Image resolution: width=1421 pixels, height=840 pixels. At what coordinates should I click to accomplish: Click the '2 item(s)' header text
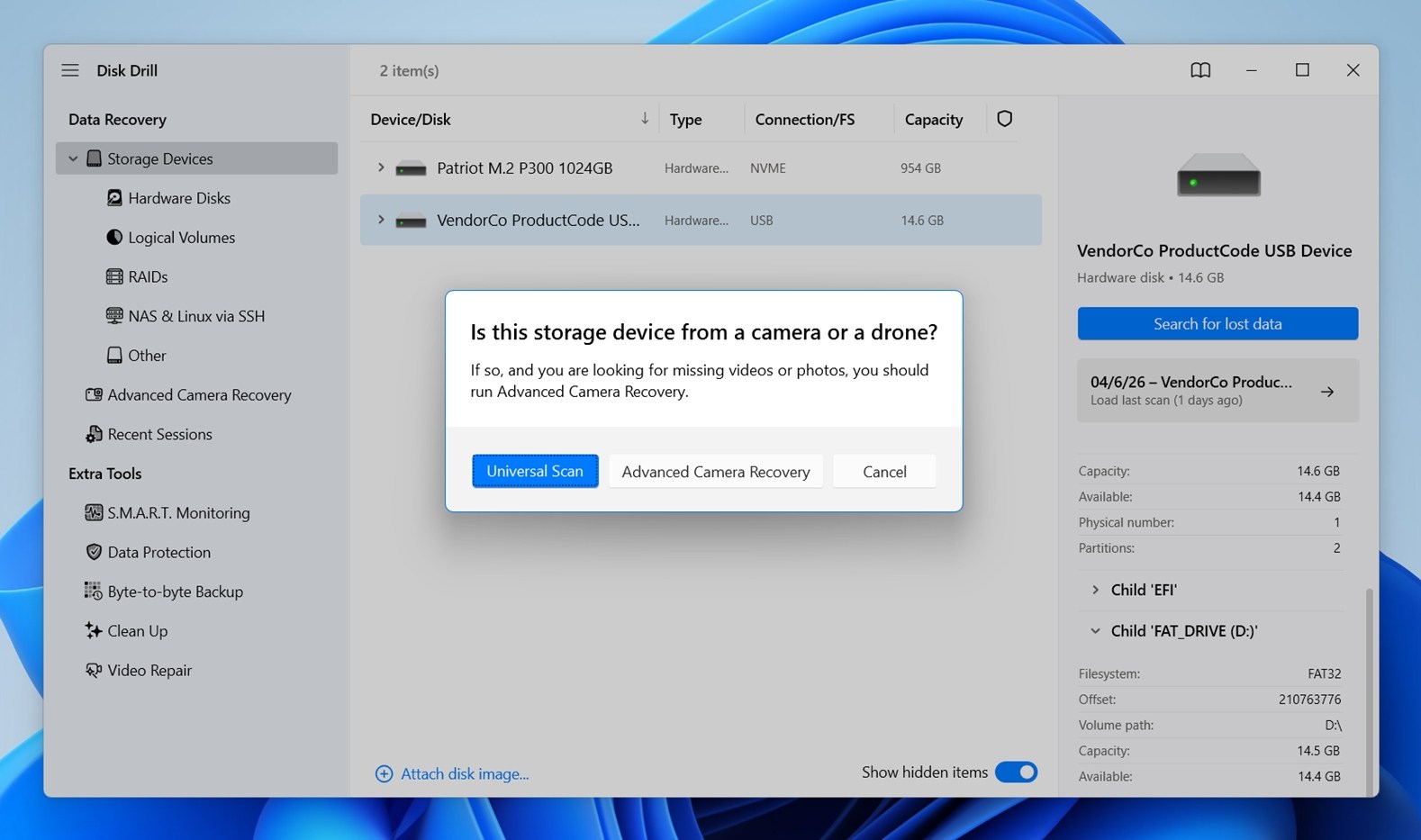pyautogui.click(x=409, y=70)
